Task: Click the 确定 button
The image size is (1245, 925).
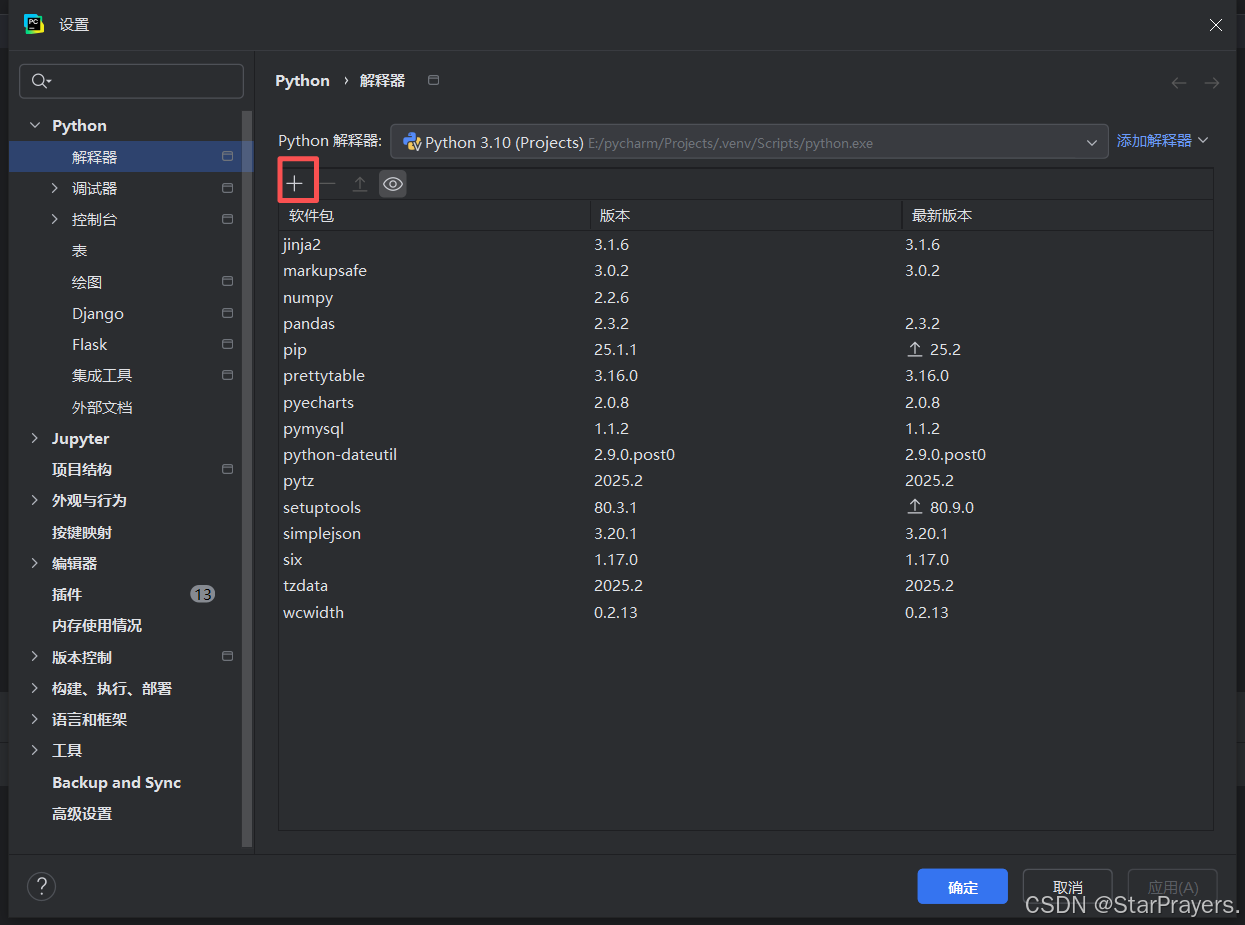Action: click(x=962, y=887)
